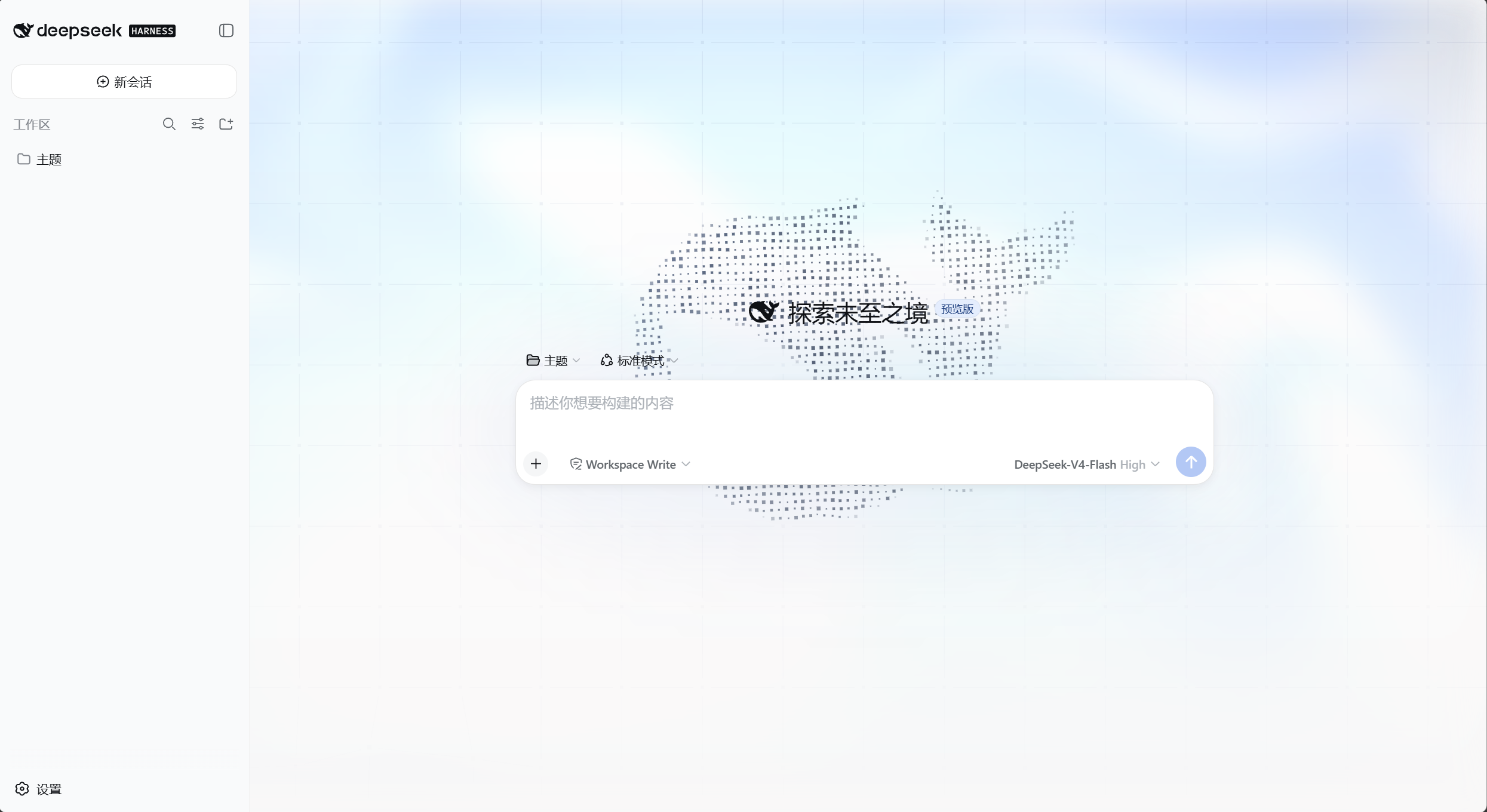The height and width of the screenshot is (812, 1487).
Task: Click the 探索未至之境 headline
Action: point(858,313)
